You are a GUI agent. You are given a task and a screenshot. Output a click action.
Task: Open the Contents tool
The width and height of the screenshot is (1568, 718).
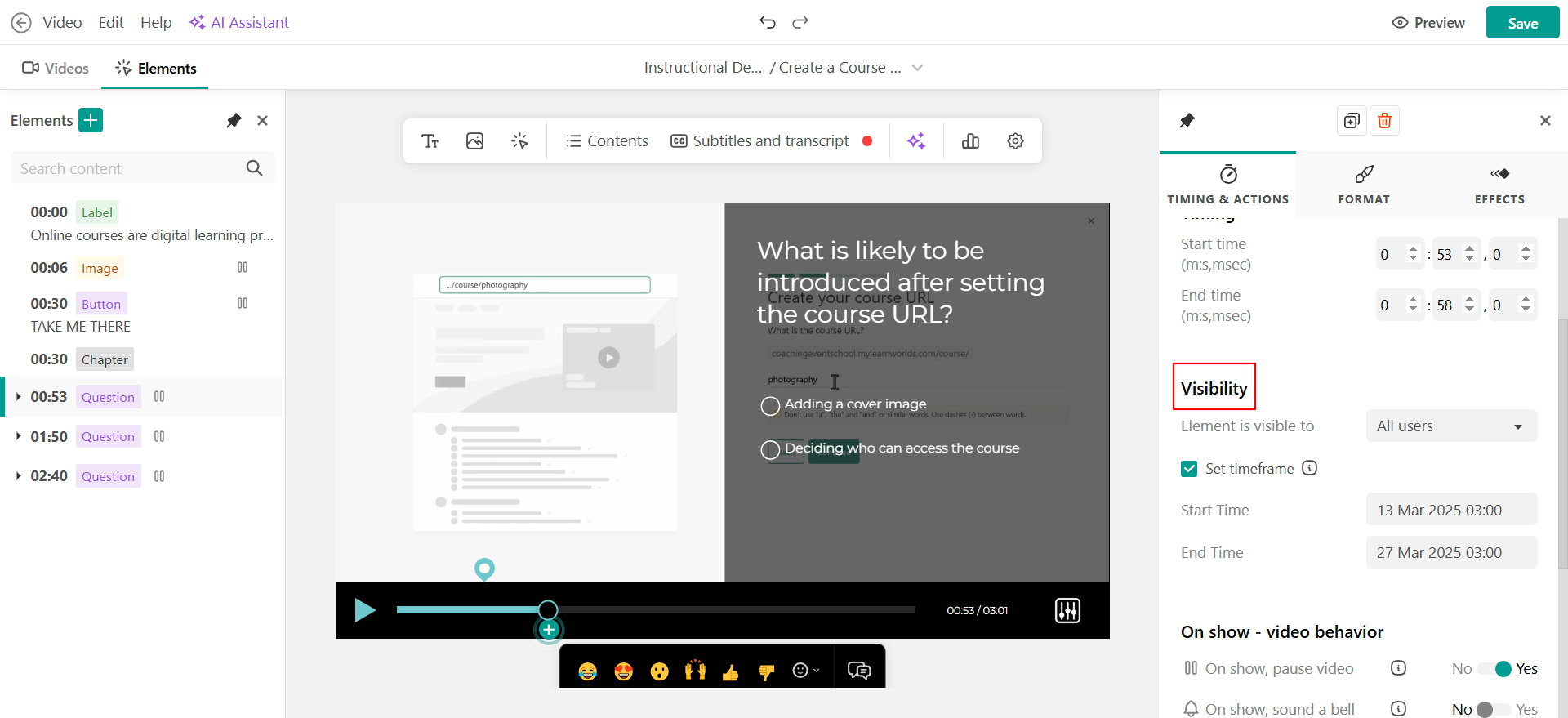coord(607,141)
